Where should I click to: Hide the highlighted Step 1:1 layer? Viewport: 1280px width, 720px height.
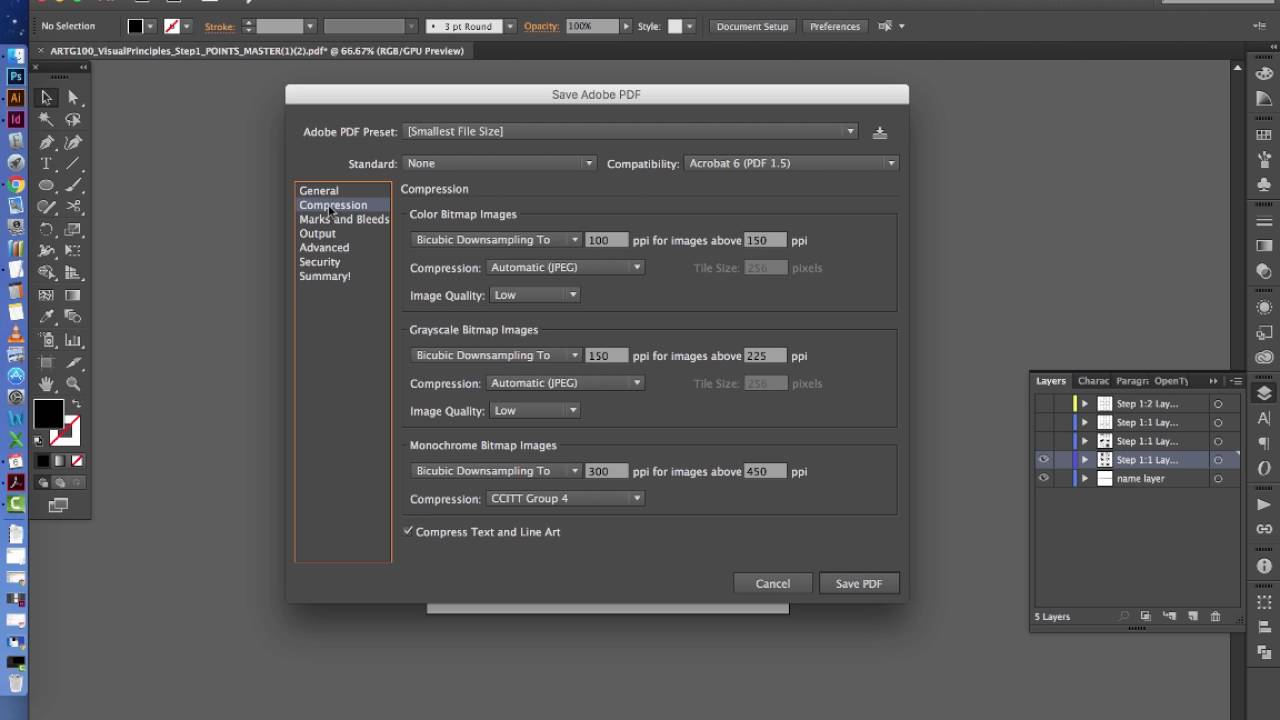[1043, 460]
